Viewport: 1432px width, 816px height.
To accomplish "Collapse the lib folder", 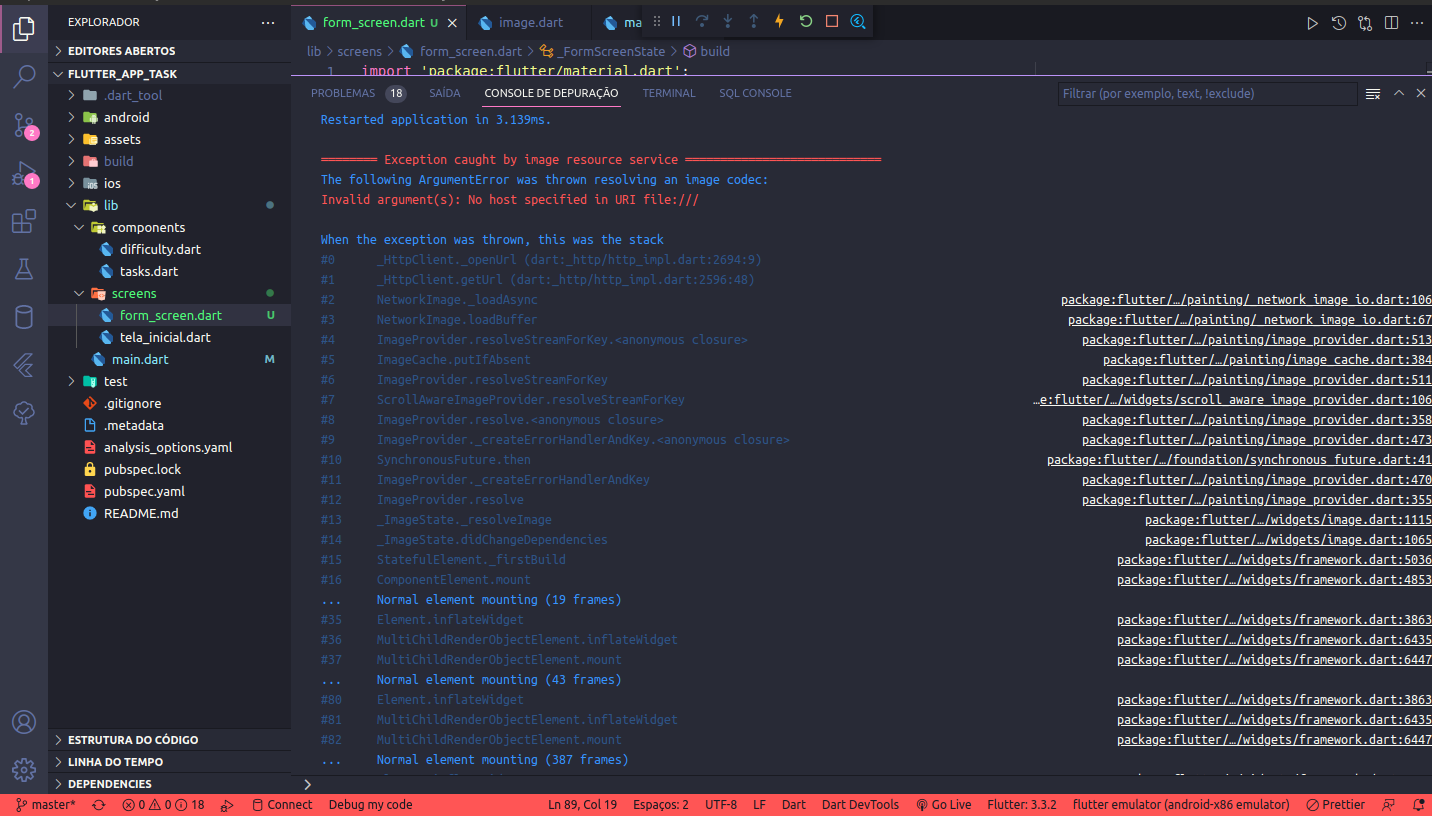I will 170,205.
